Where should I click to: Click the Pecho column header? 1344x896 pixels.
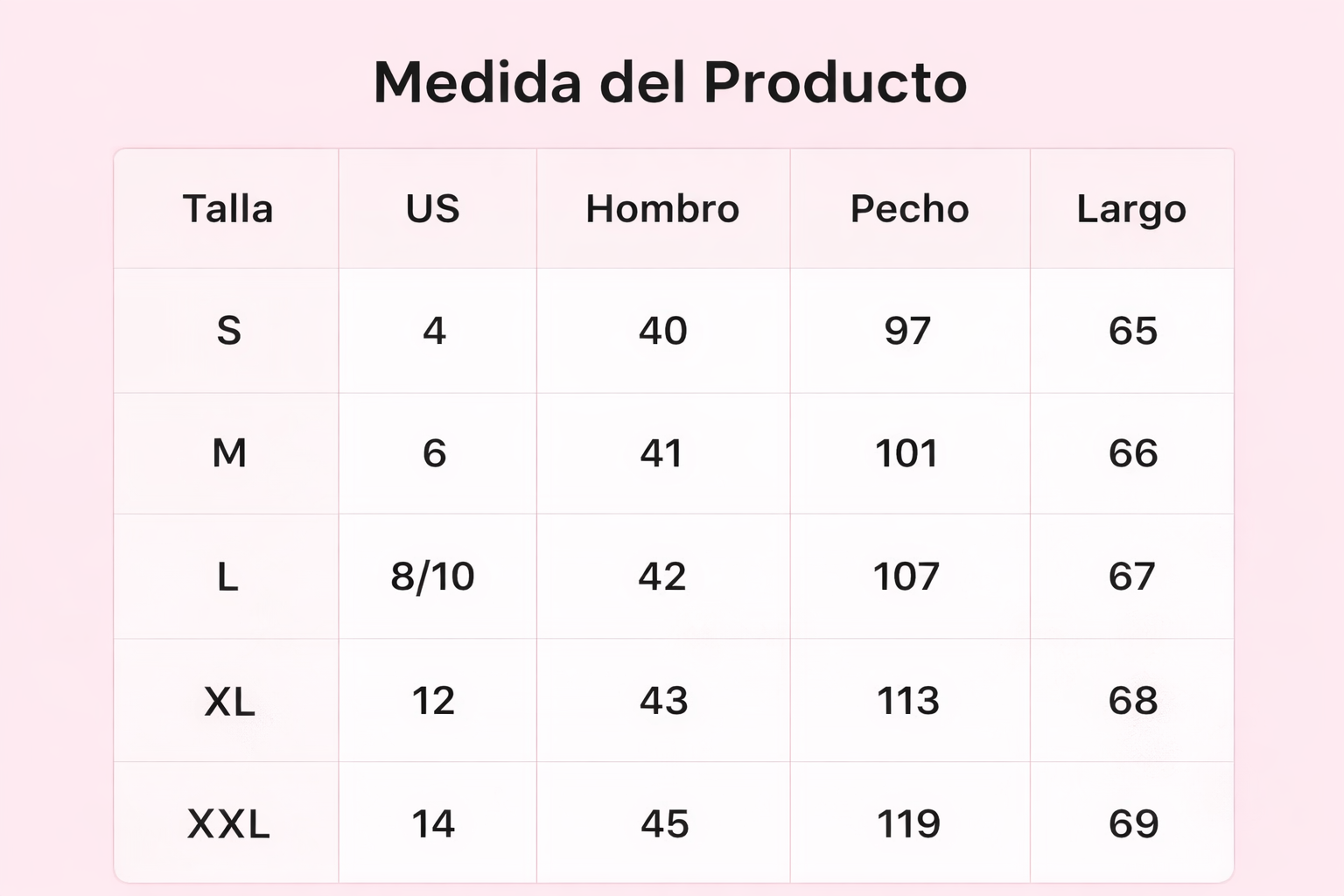pos(909,209)
